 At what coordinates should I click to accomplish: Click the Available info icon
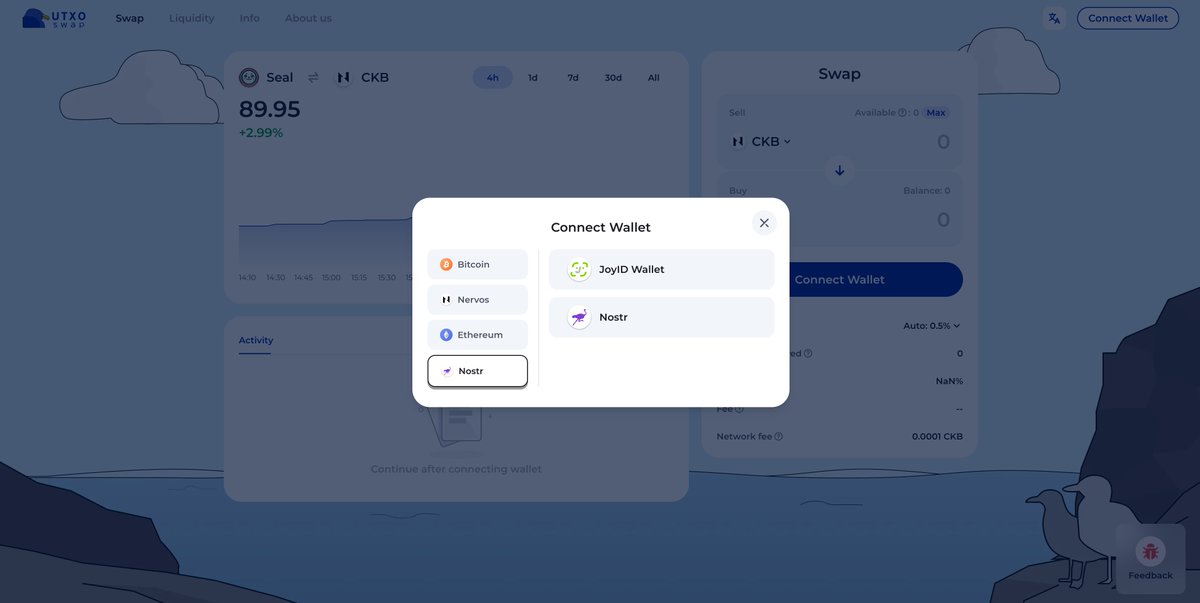pyautogui.click(x=902, y=113)
